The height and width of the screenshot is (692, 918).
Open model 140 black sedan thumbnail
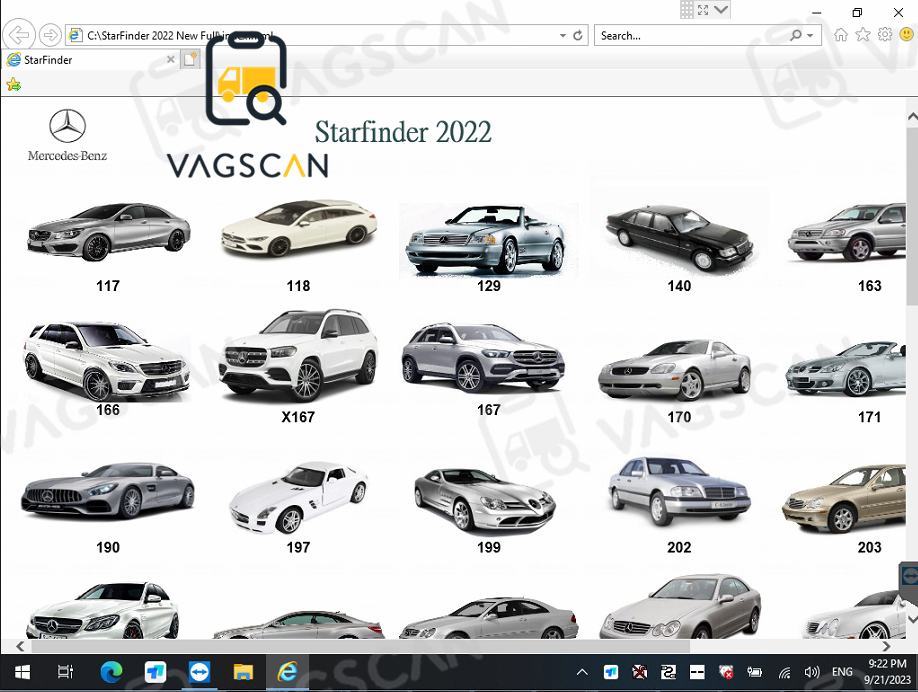tap(679, 237)
